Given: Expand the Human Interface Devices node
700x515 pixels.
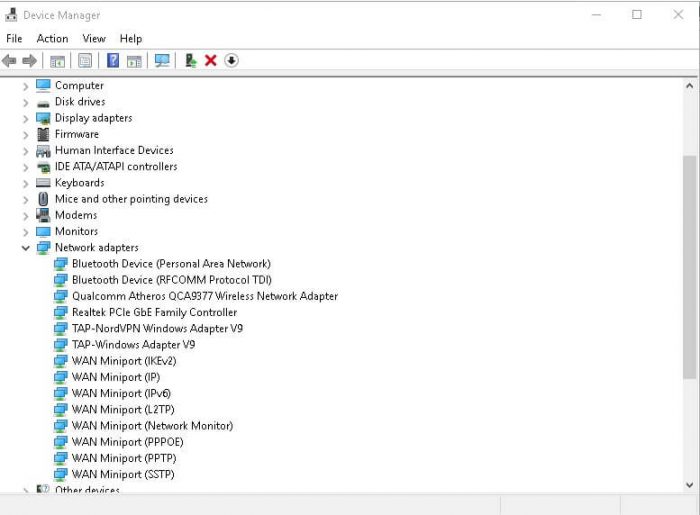Looking at the screenshot, I should click(x=25, y=151).
